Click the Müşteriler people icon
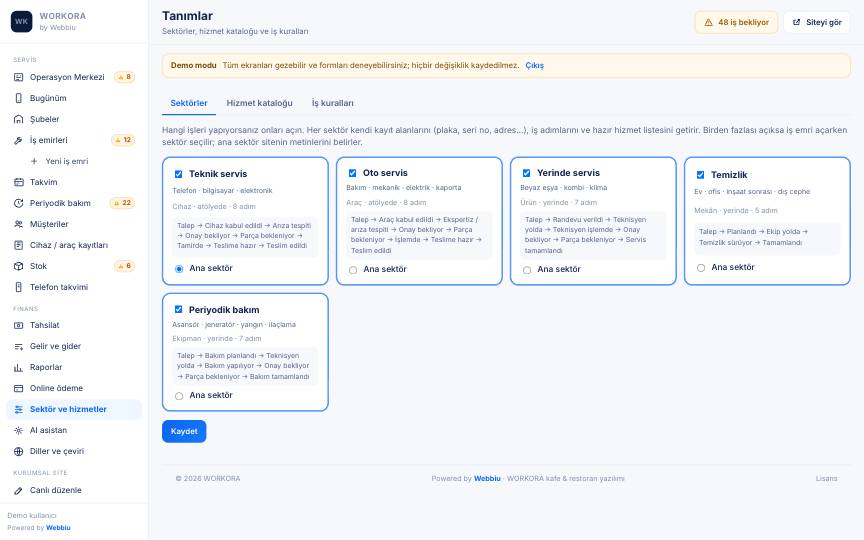The height and width of the screenshot is (540, 864). point(18,224)
